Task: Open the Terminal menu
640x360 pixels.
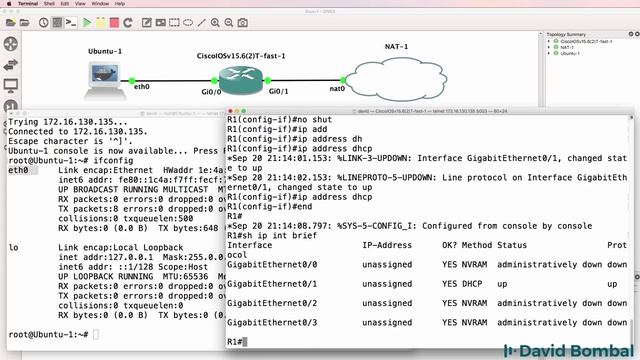Action: (28, 4)
